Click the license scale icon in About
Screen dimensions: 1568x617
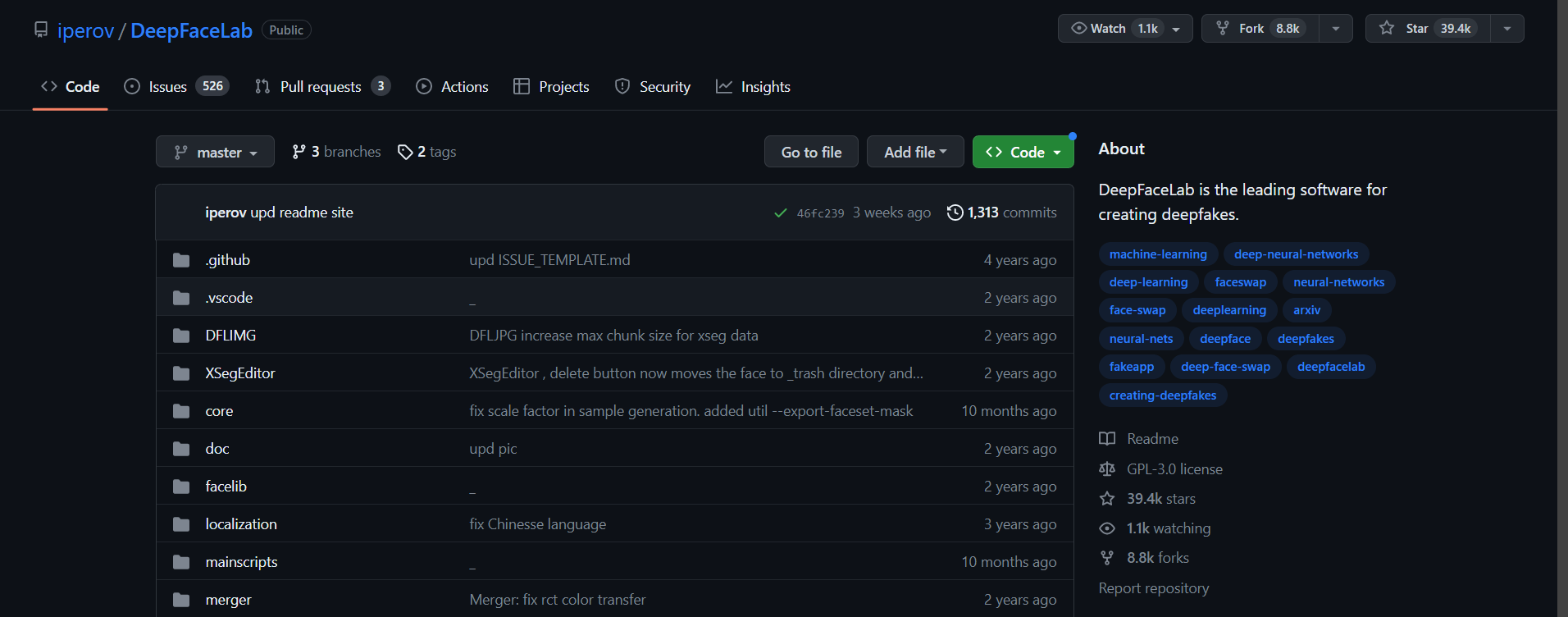[x=1107, y=469]
